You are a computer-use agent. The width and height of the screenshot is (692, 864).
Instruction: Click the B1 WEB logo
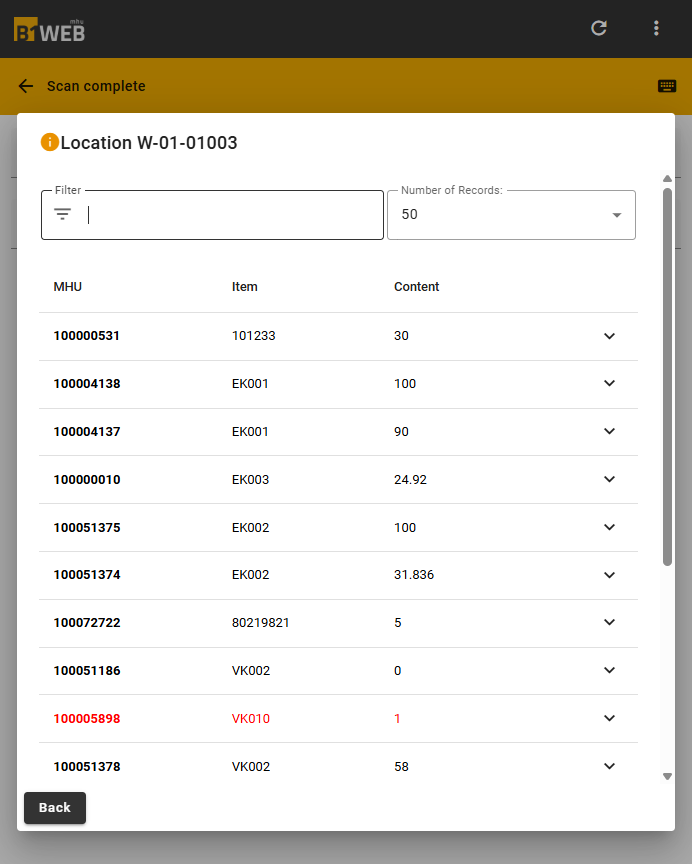click(50, 30)
